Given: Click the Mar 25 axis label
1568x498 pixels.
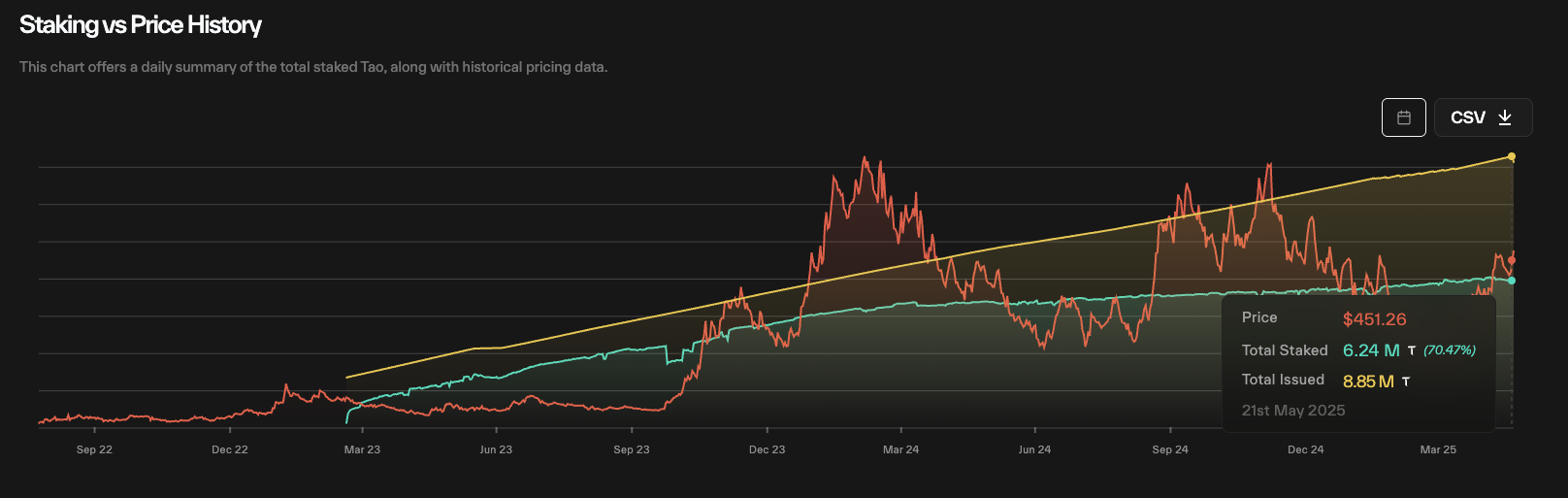Looking at the screenshot, I should click(x=1438, y=449).
